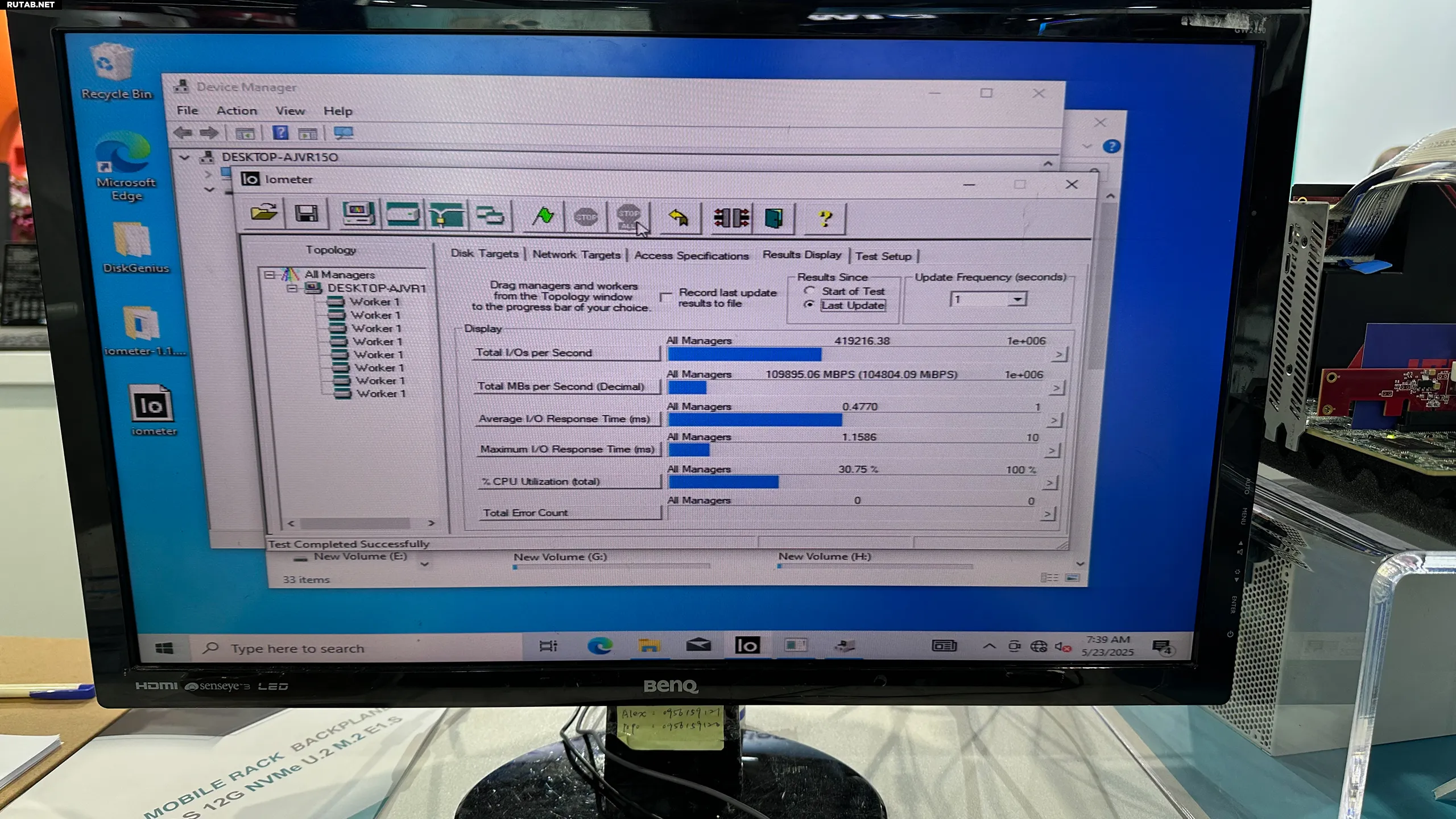1456x819 pixels.
Task: Switch to Network Targets tab
Action: pyautogui.click(x=576, y=255)
